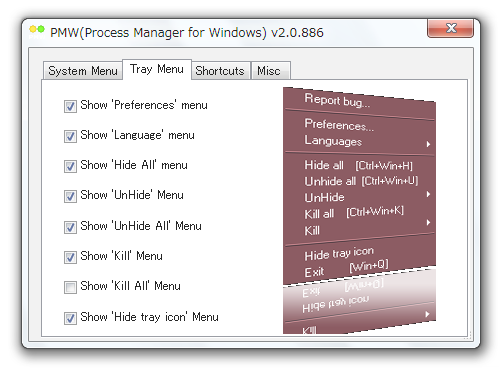504x371 pixels.
Task: Uncheck Show 'Hide tray icon' Menu
Action: point(70,318)
